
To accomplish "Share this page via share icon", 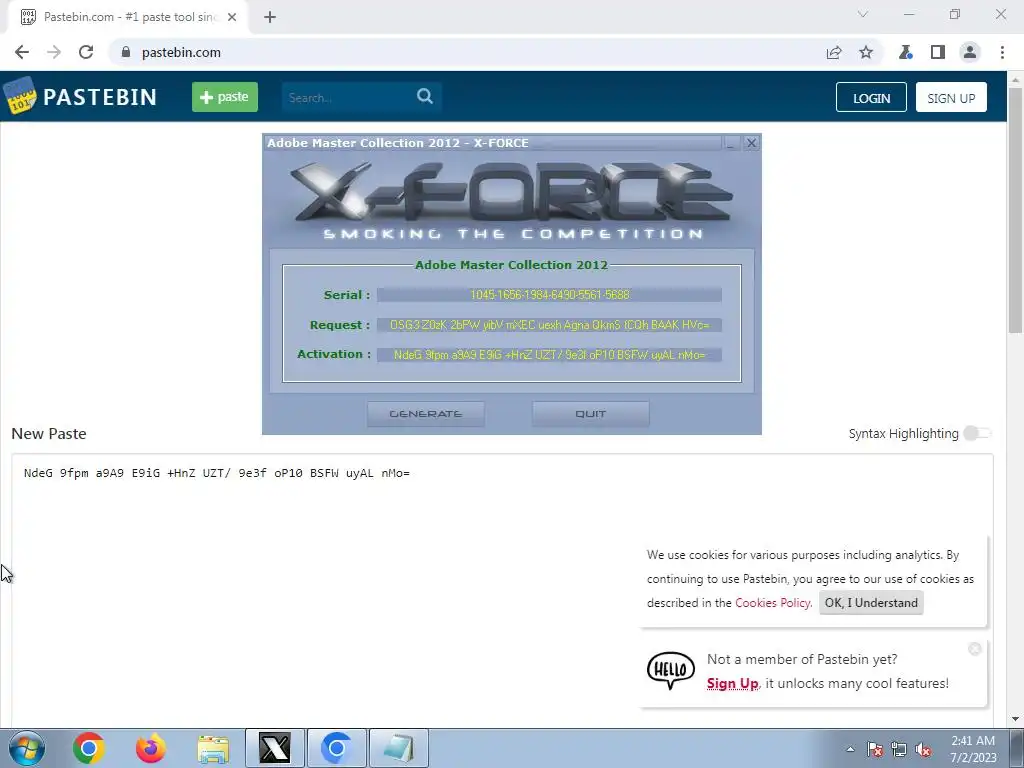I will [x=834, y=52].
